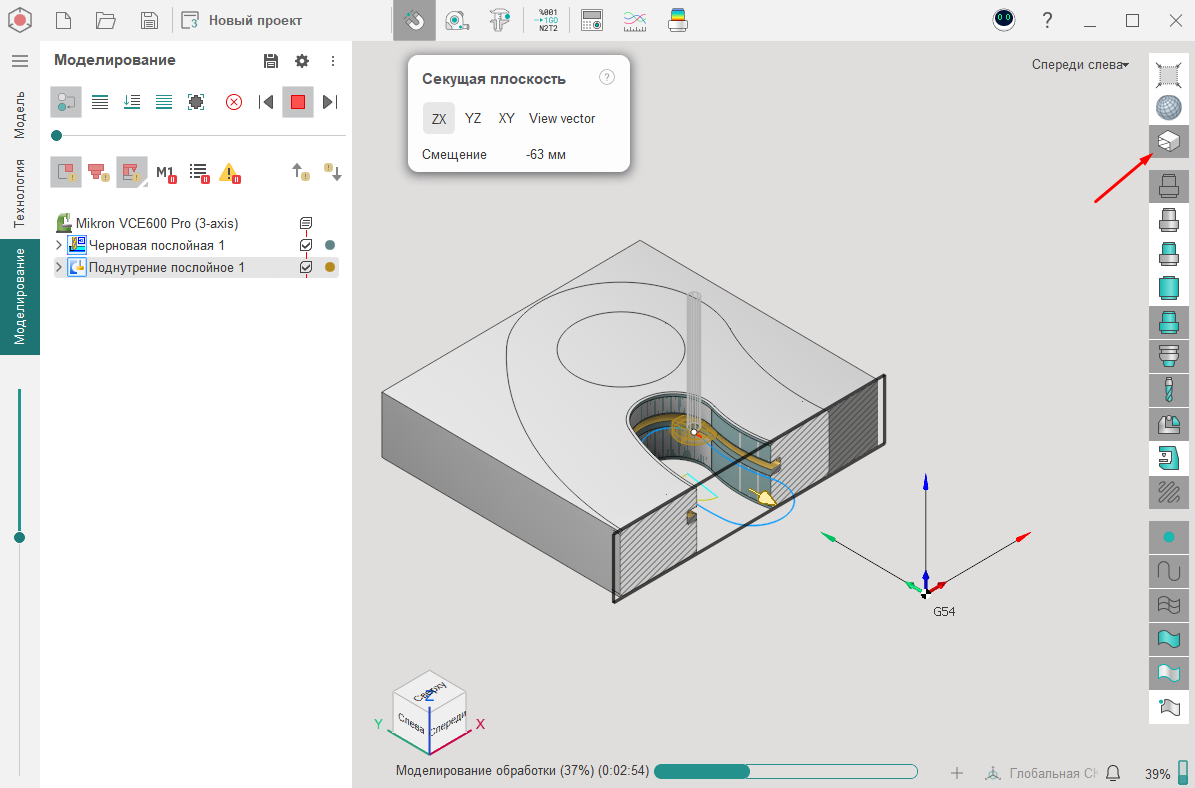The image size is (1195, 788).
Task: Open the Спереди слева view dropdown
Action: [1080, 65]
